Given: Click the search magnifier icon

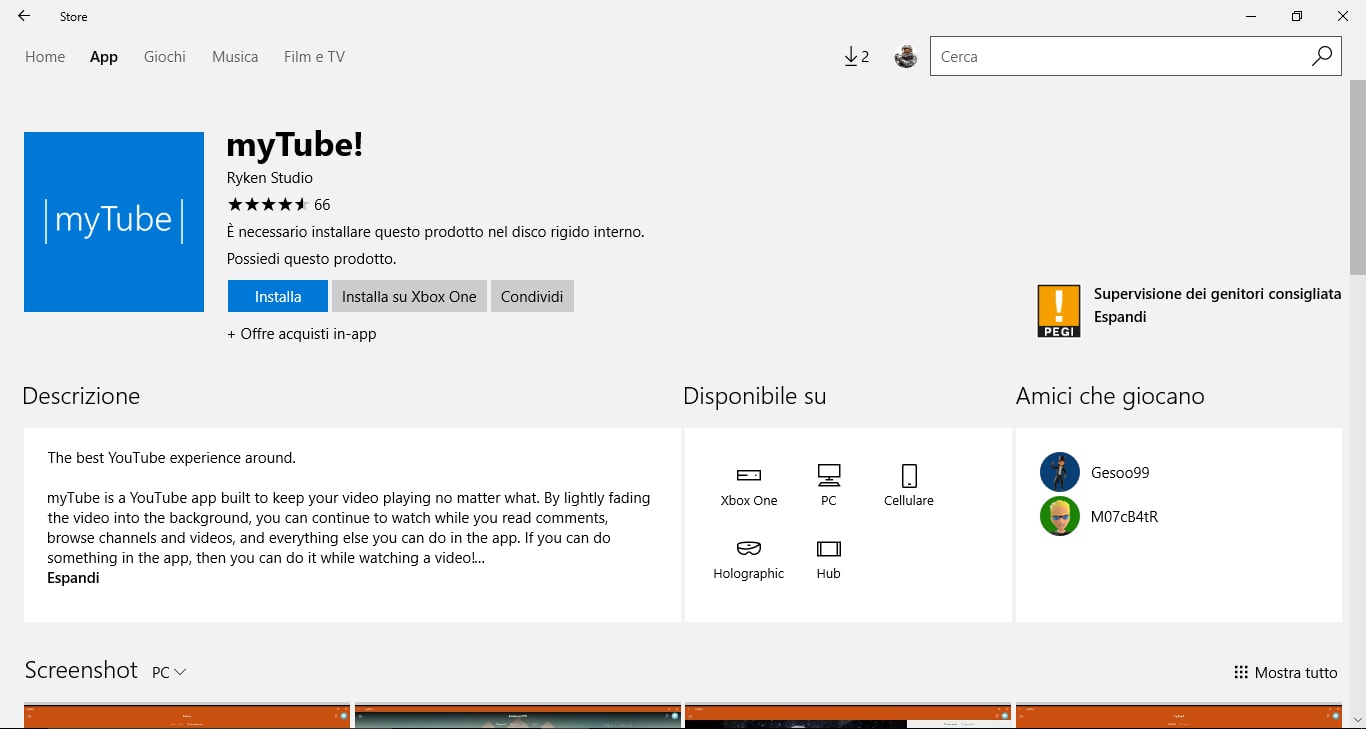Looking at the screenshot, I should tap(1322, 56).
